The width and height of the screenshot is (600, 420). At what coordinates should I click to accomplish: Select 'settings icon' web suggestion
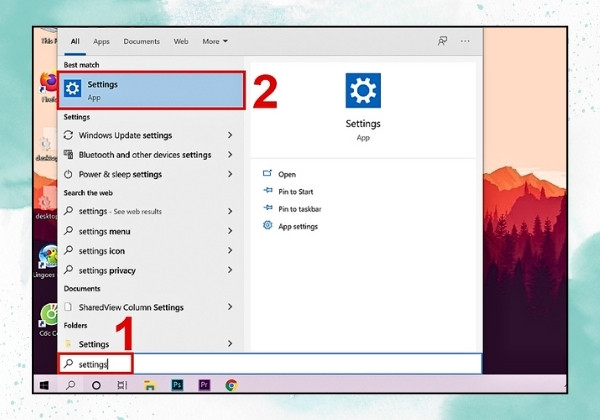point(151,251)
